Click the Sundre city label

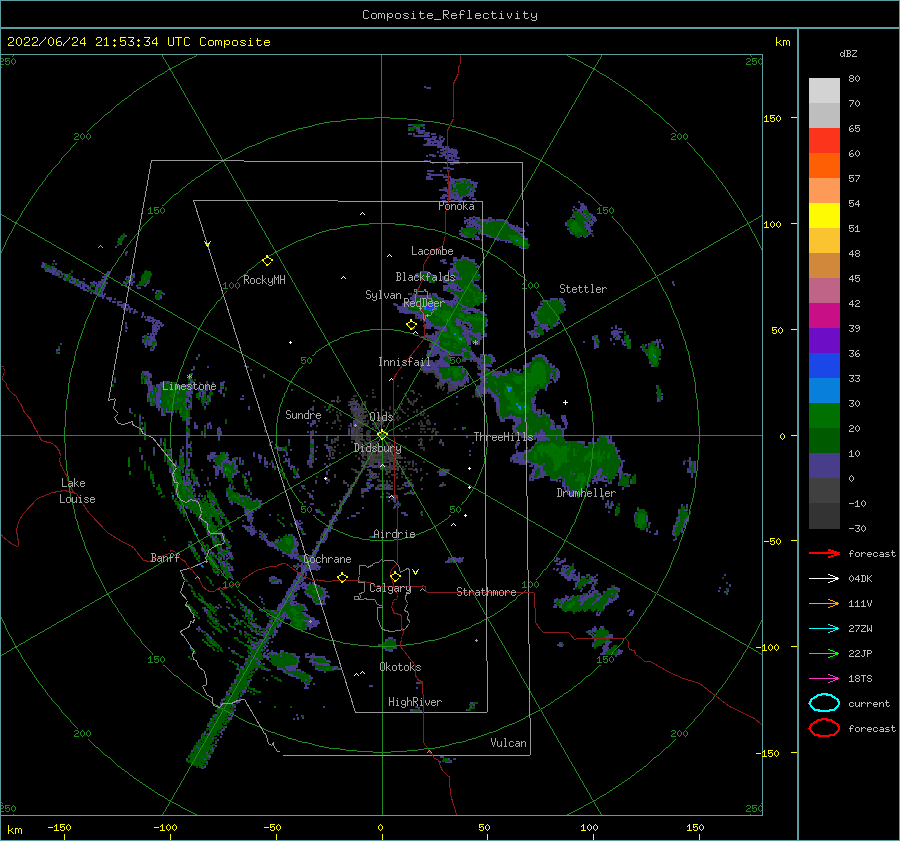click(x=303, y=414)
